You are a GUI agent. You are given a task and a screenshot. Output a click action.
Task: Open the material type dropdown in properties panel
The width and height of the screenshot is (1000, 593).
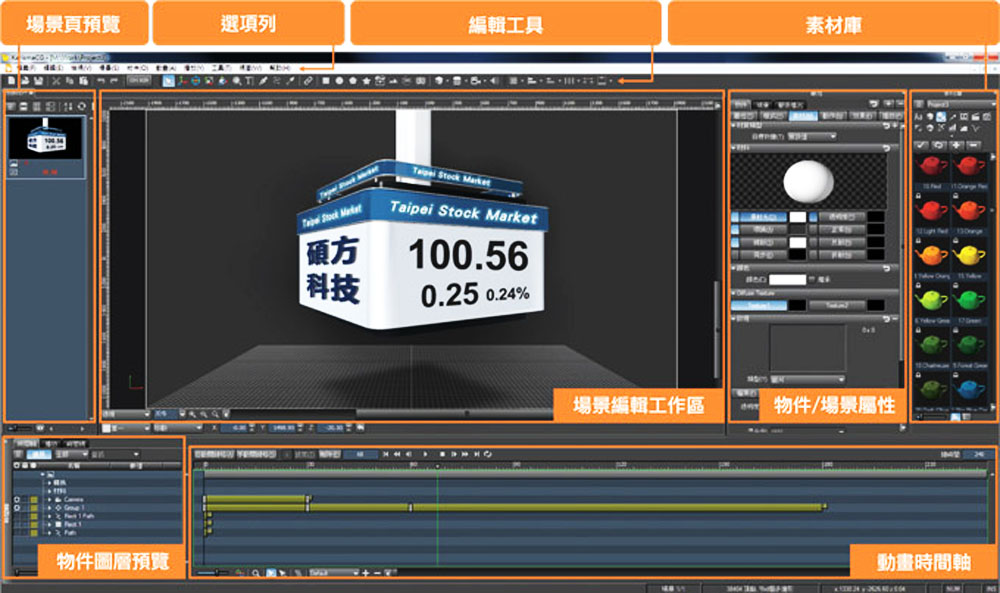(811, 136)
